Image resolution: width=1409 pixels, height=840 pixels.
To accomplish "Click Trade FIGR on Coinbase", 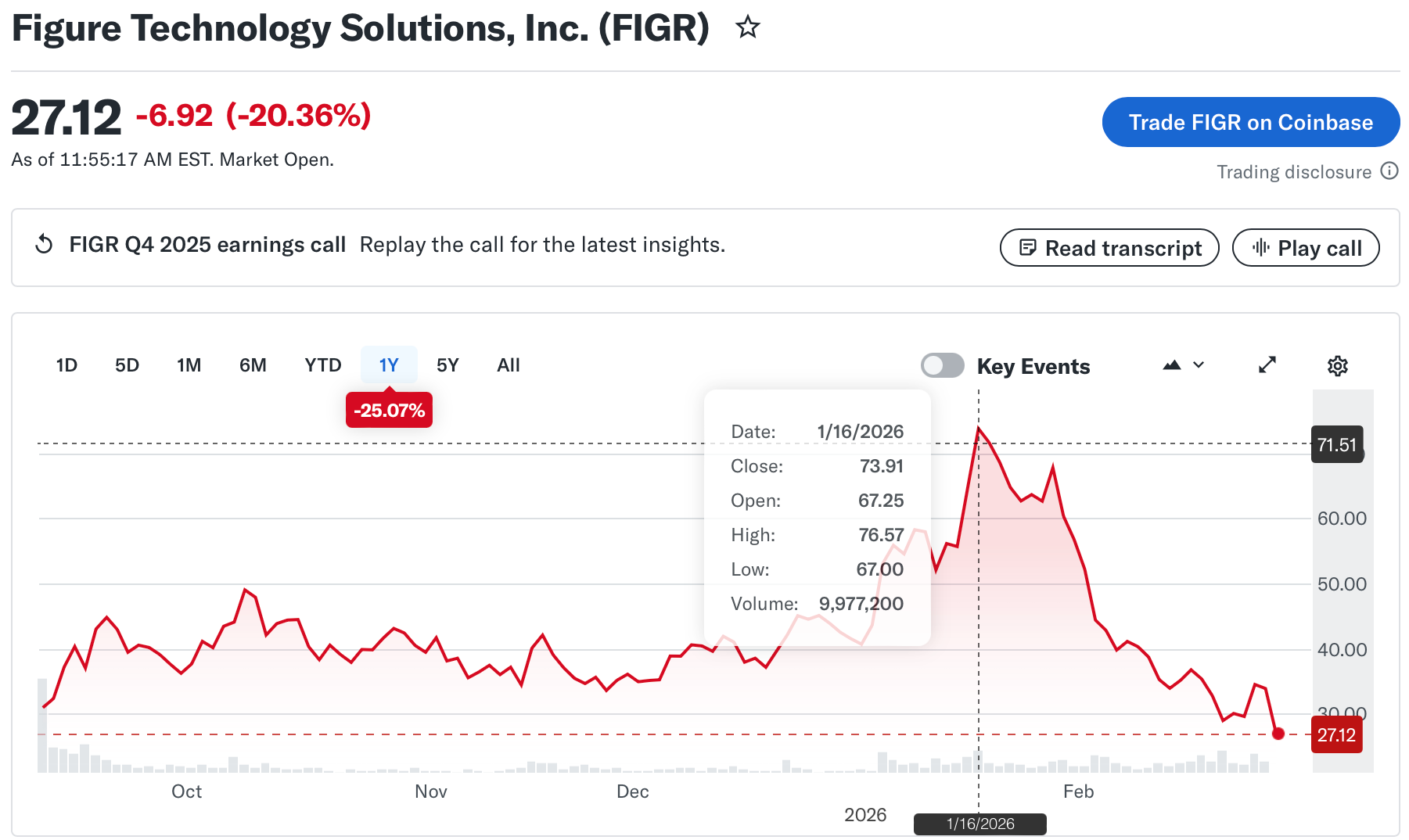I will point(1250,122).
